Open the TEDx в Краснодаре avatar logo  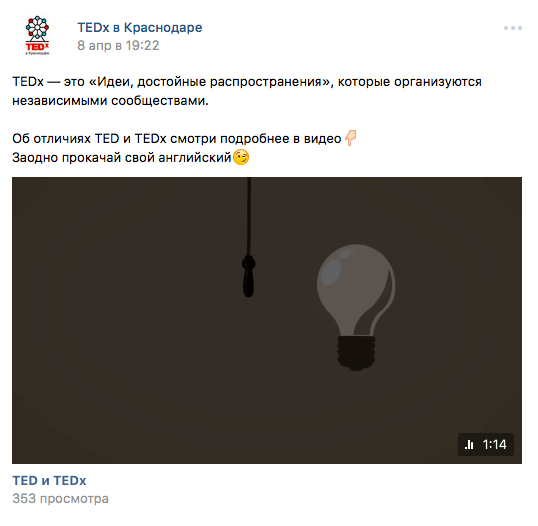[37, 35]
